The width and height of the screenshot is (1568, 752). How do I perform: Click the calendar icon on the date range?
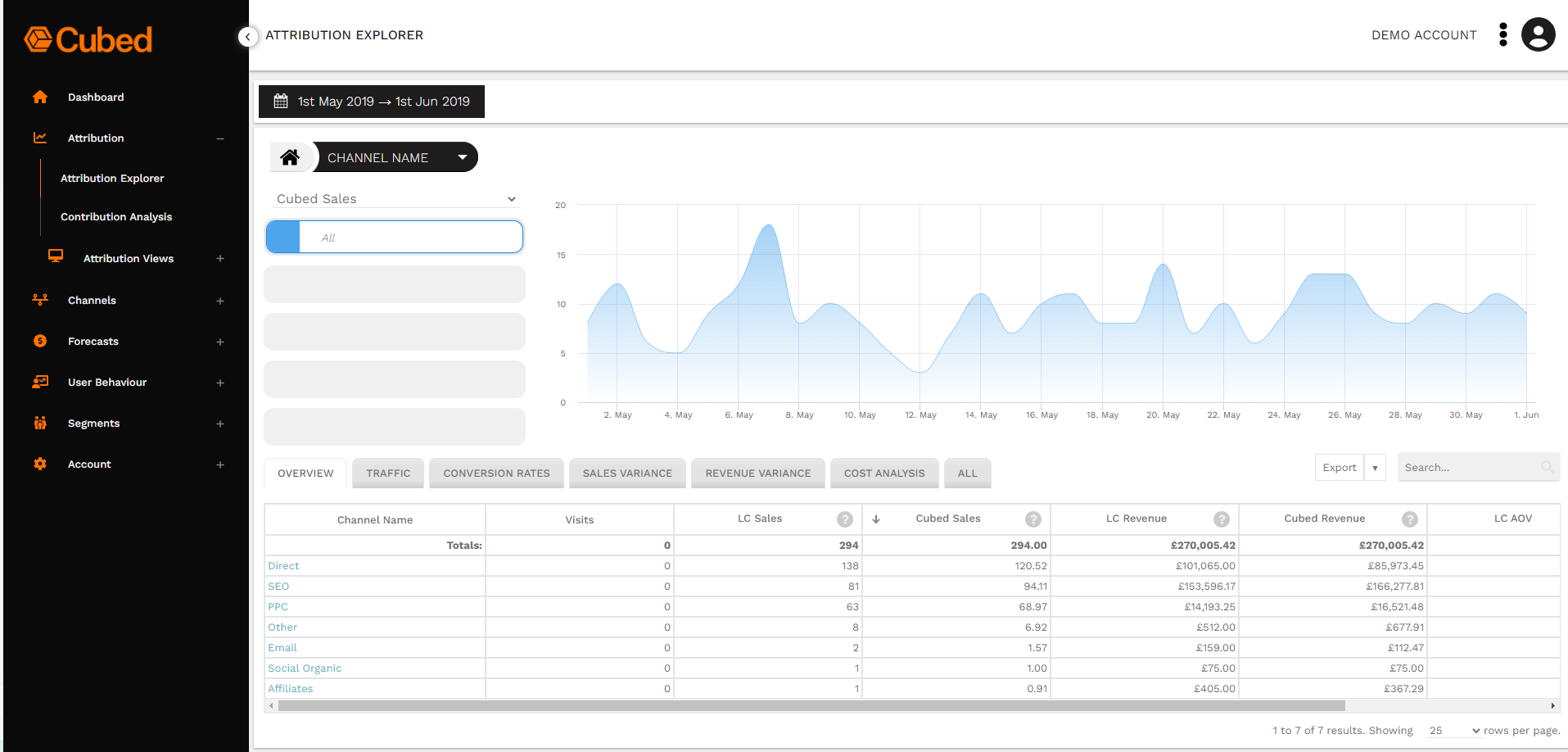click(282, 101)
